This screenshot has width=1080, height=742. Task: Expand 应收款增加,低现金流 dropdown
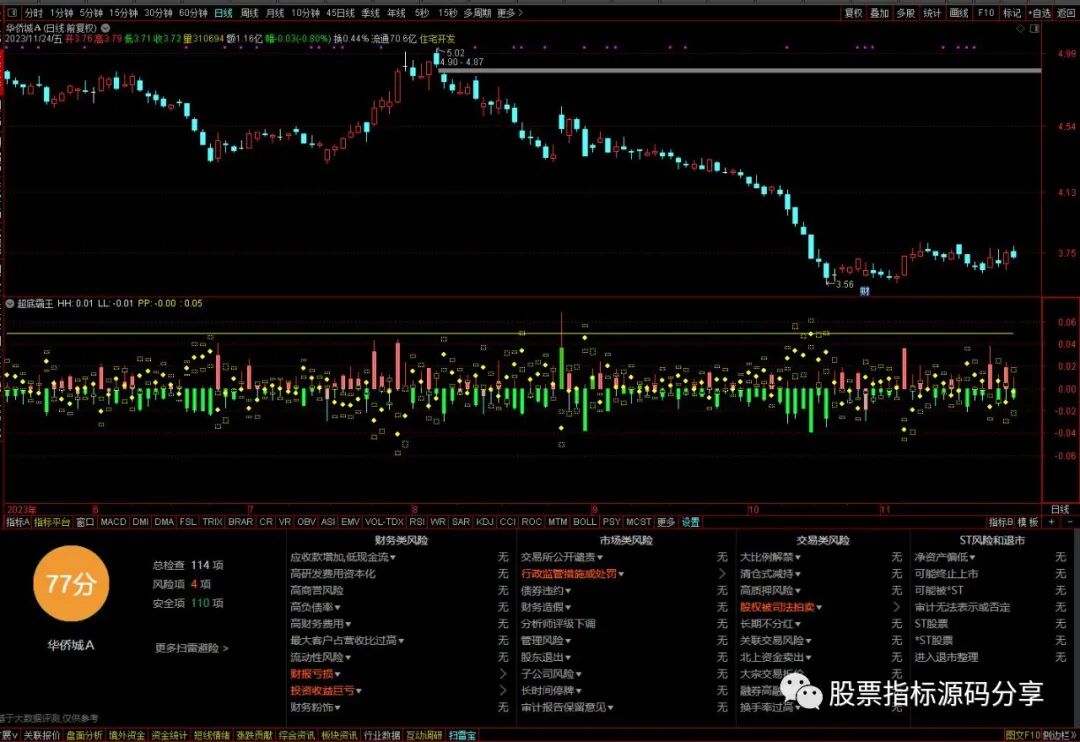pos(342,557)
